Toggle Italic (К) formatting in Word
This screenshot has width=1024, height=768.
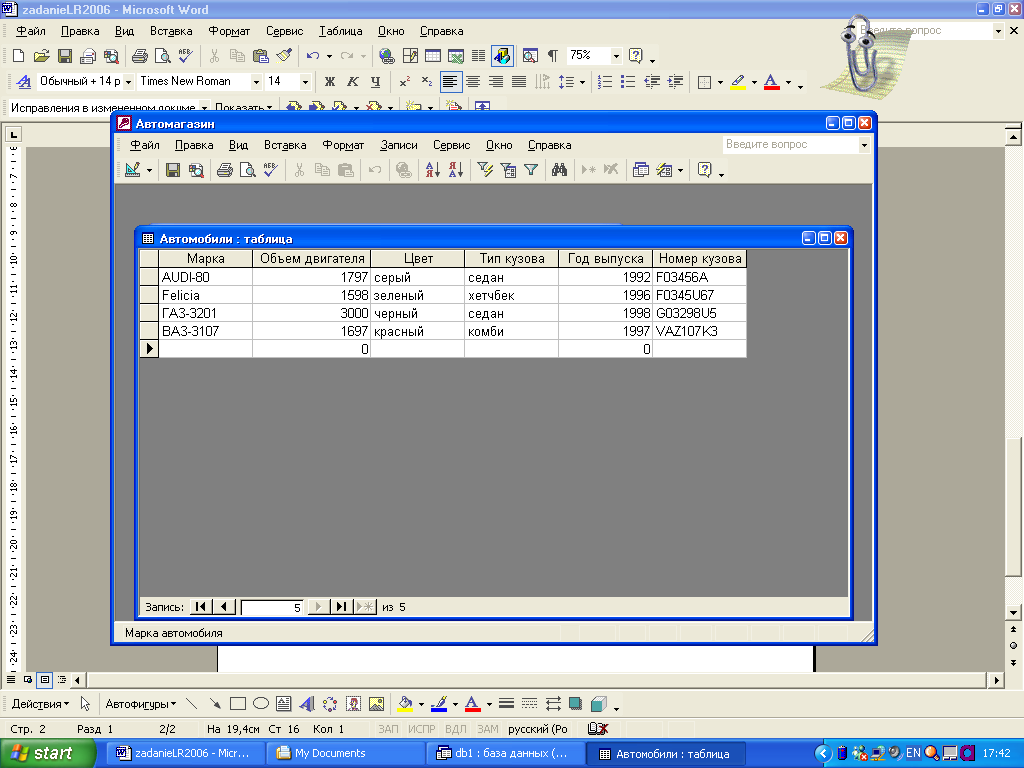[353, 82]
